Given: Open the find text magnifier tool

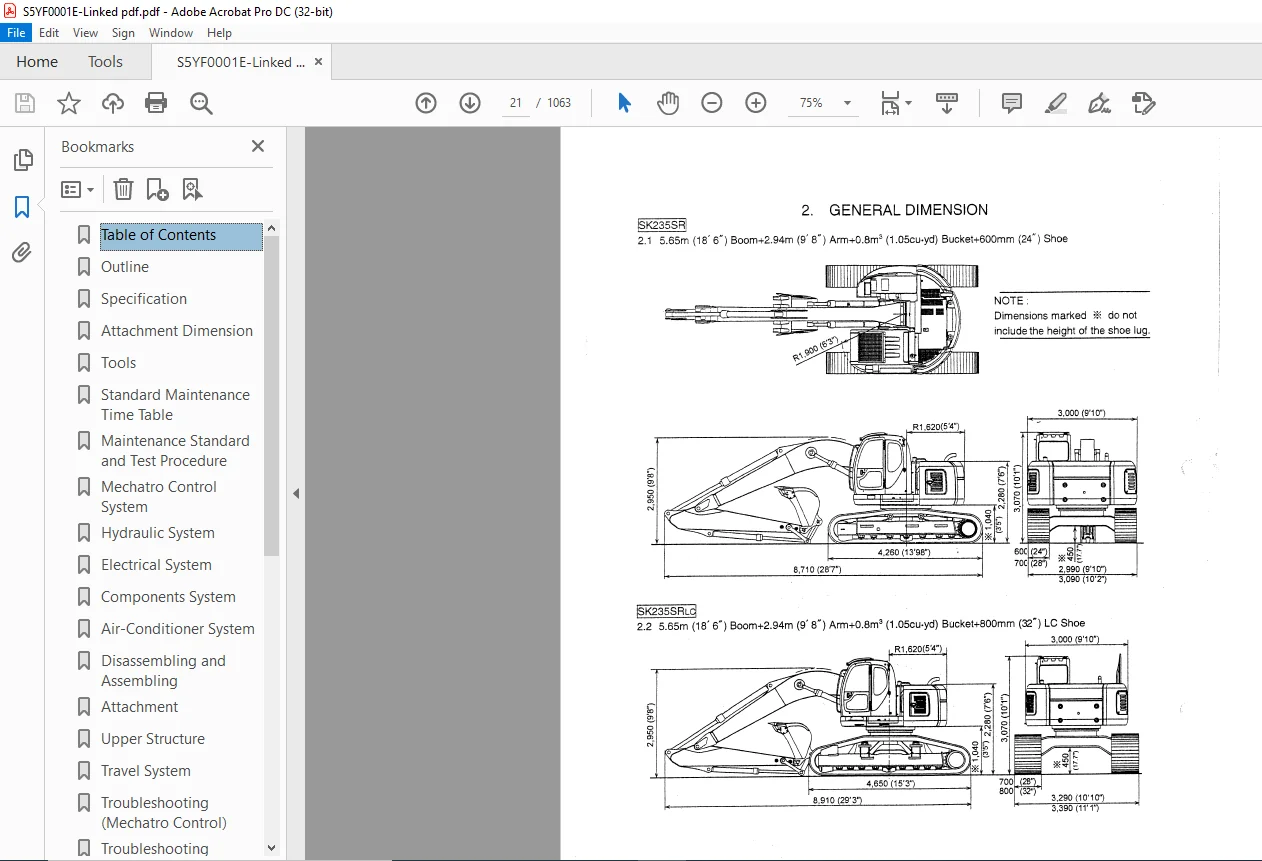Looking at the screenshot, I should pos(201,103).
